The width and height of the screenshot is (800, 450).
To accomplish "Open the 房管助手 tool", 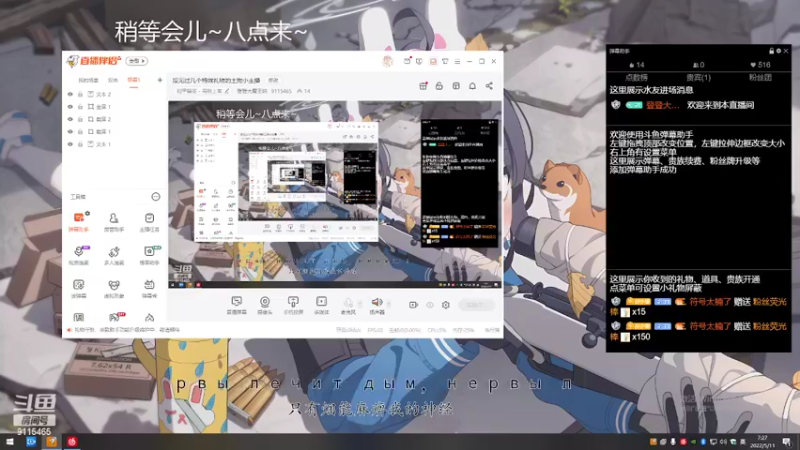I will pyautogui.click(x=114, y=222).
